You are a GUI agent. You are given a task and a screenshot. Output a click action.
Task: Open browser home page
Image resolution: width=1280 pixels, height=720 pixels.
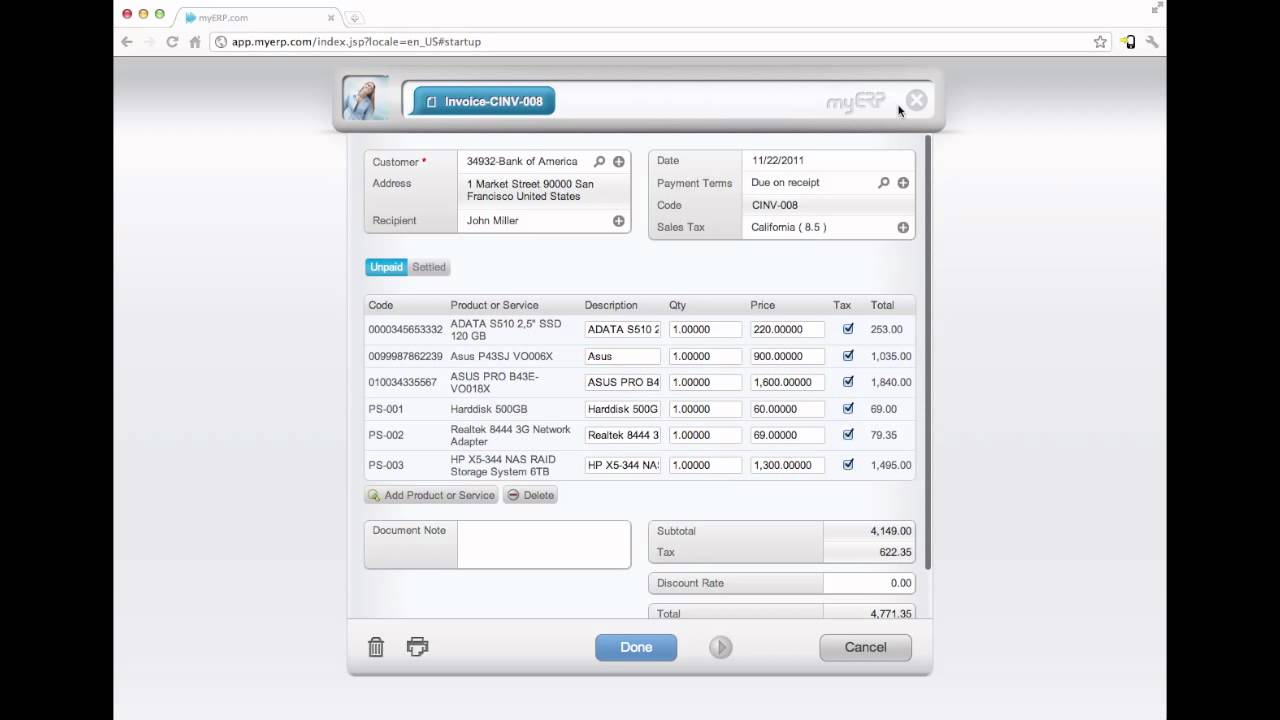(195, 42)
